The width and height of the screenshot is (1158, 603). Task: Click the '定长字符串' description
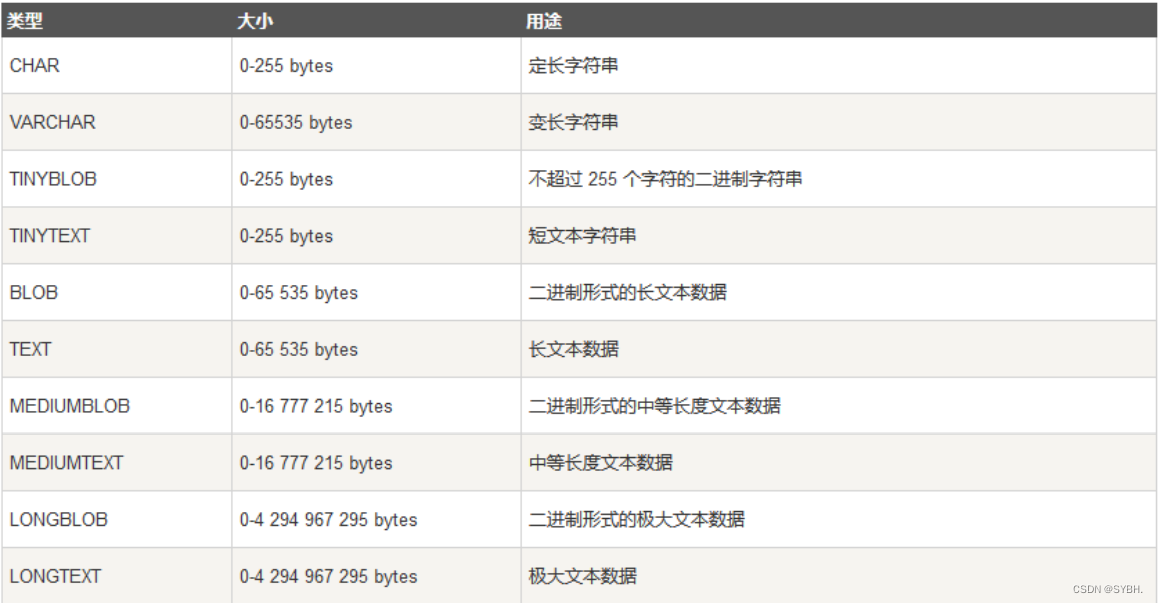click(x=573, y=66)
